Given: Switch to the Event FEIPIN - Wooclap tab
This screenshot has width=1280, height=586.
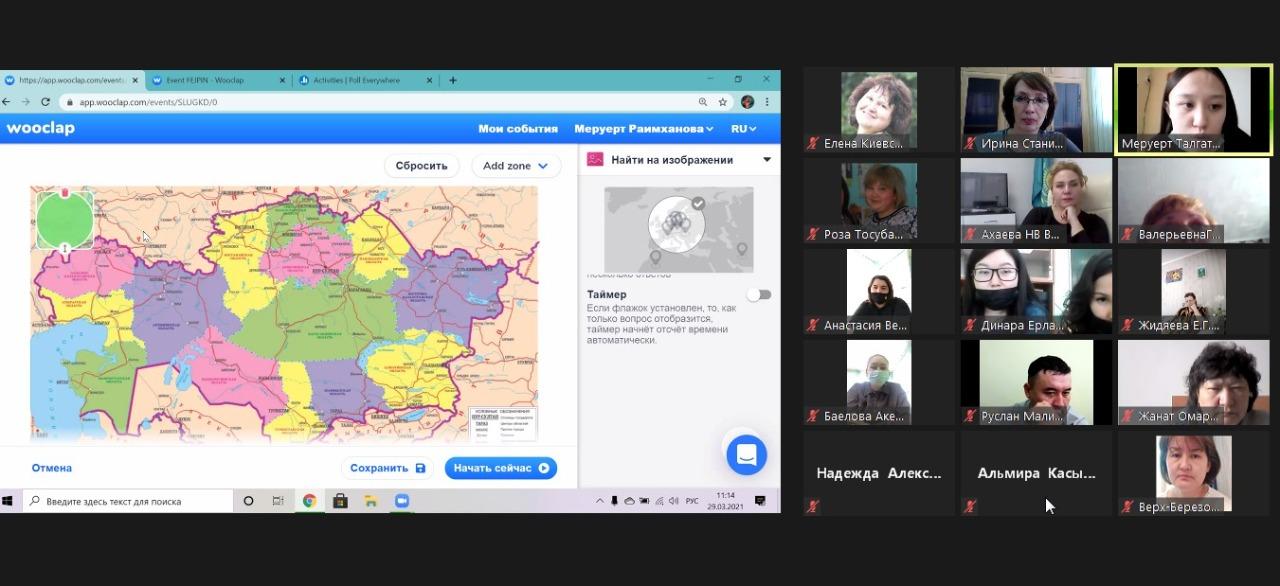Looking at the screenshot, I should pos(219,80).
